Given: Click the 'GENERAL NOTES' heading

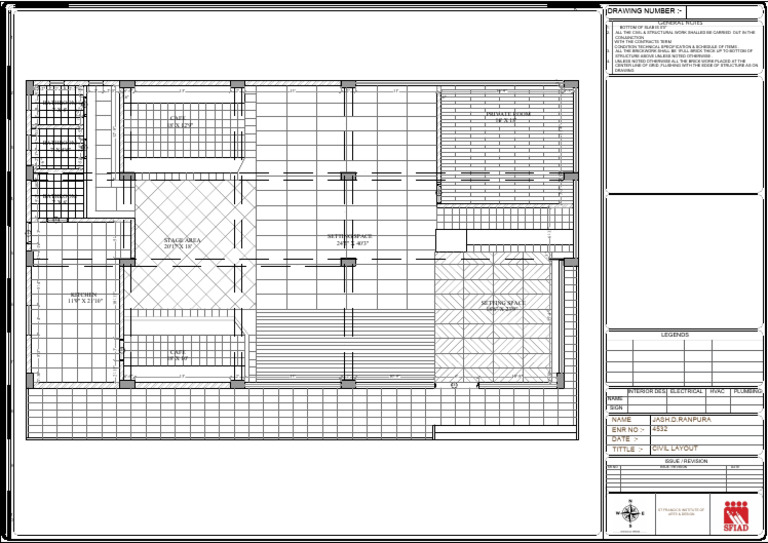Looking at the screenshot, I should coord(680,23).
